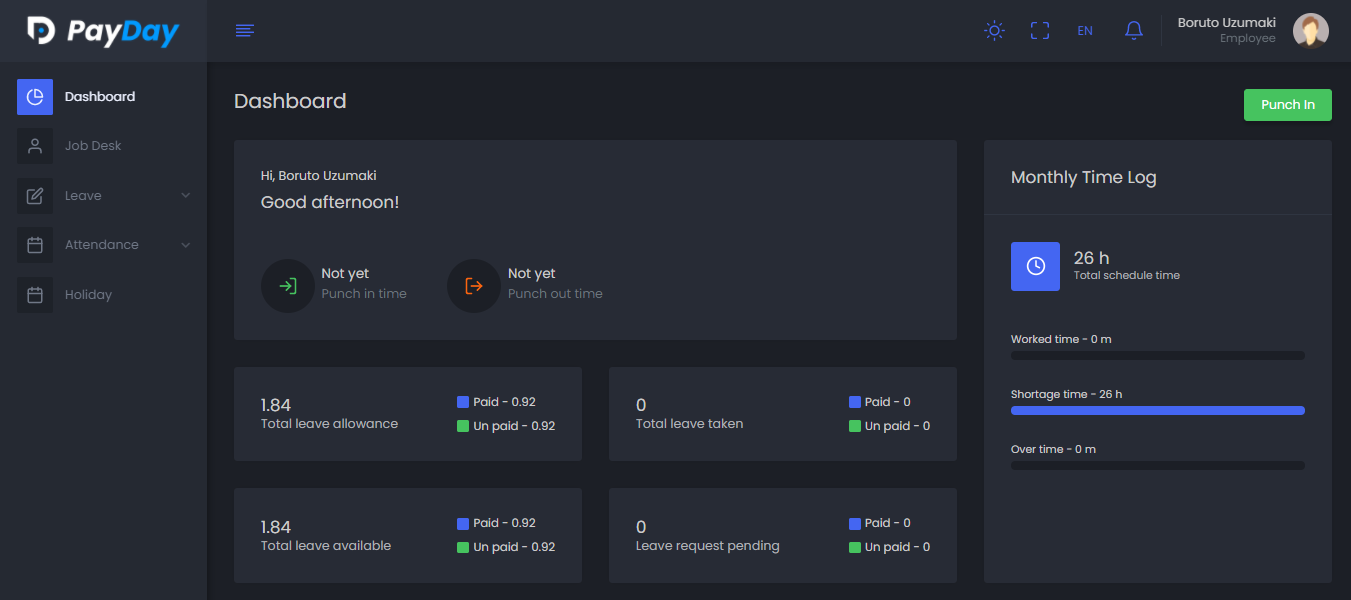1351x600 pixels.
Task: Click the green Punch In button
Action: (x=1288, y=105)
